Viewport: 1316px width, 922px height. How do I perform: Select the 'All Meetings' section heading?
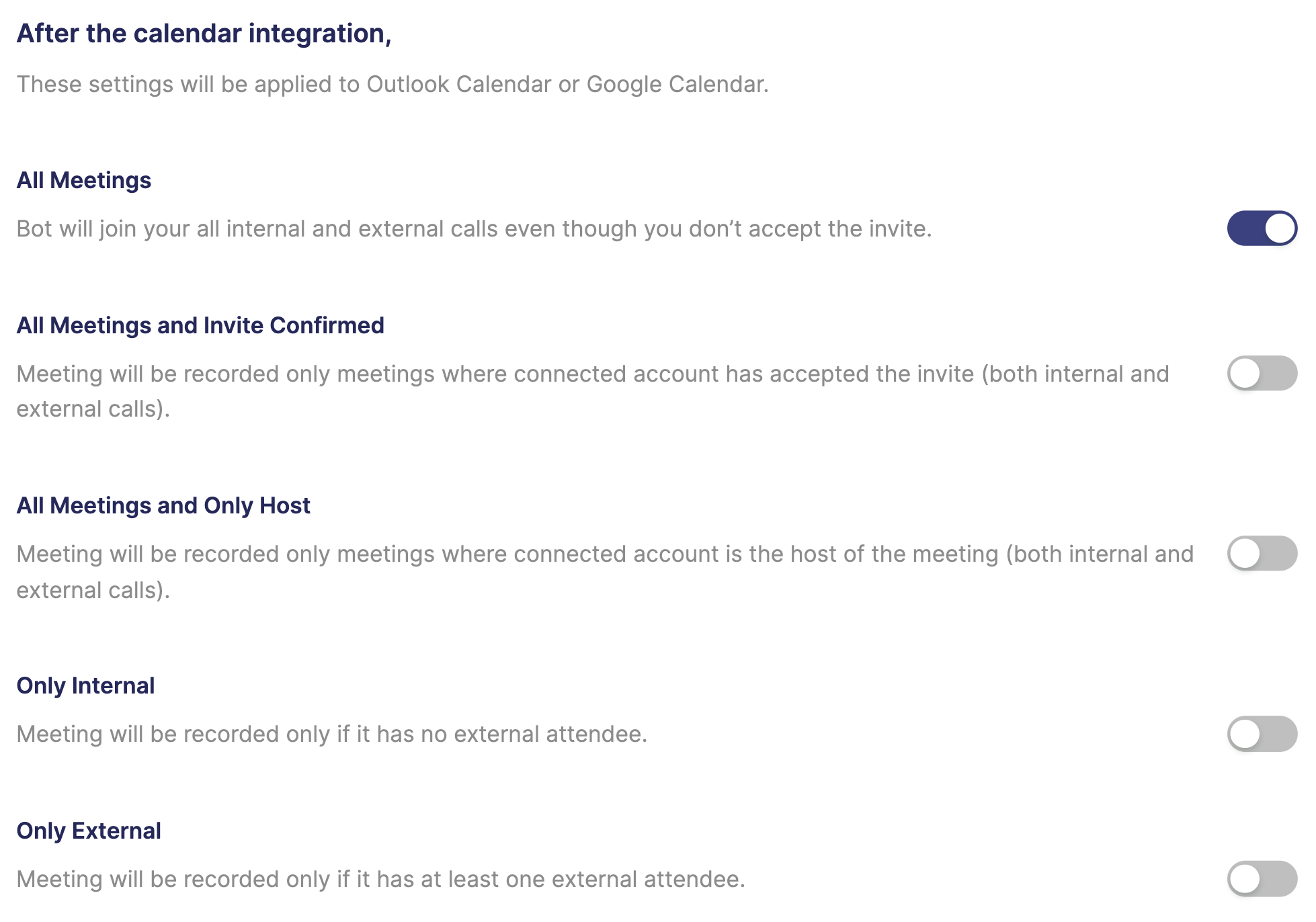[84, 180]
